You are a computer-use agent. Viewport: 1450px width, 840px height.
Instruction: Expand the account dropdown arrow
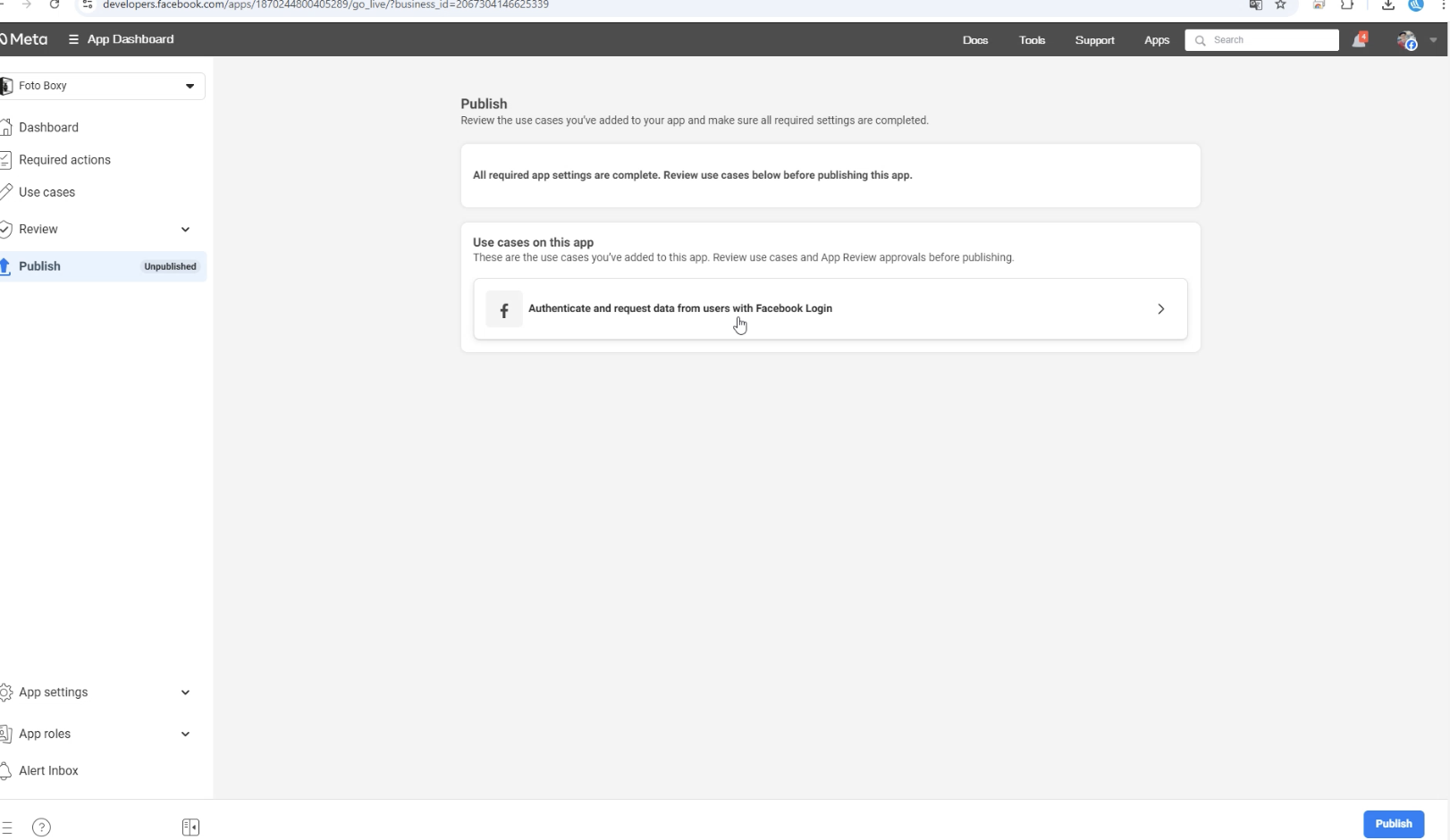pyautogui.click(x=1433, y=40)
